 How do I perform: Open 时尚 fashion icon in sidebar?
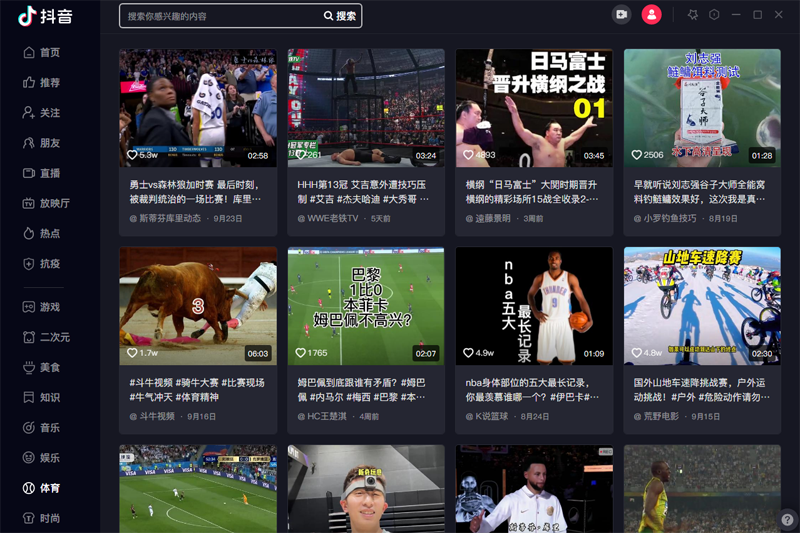pyautogui.click(x=29, y=518)
